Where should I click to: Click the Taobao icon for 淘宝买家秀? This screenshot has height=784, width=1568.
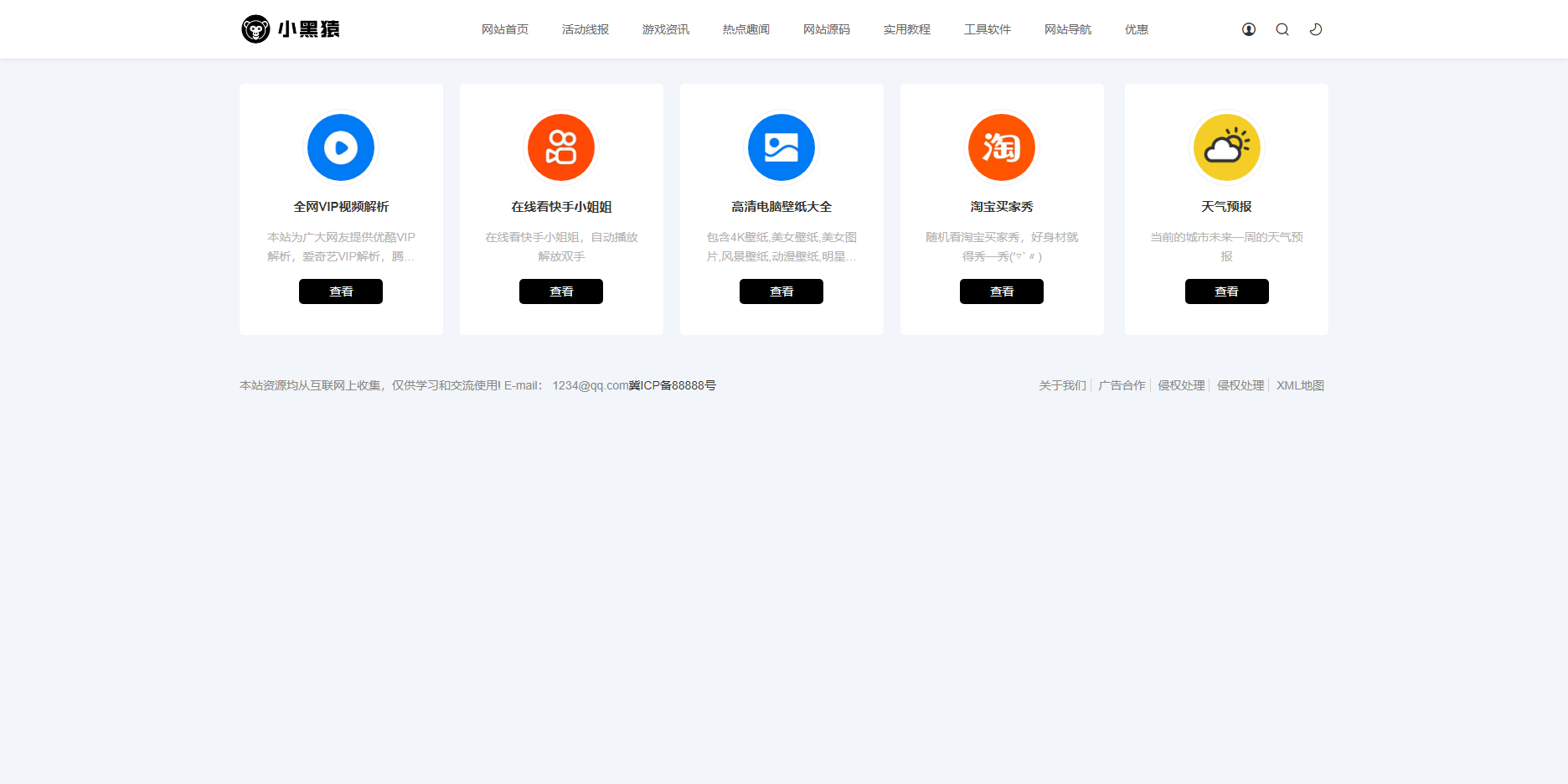click(1002, 147)
